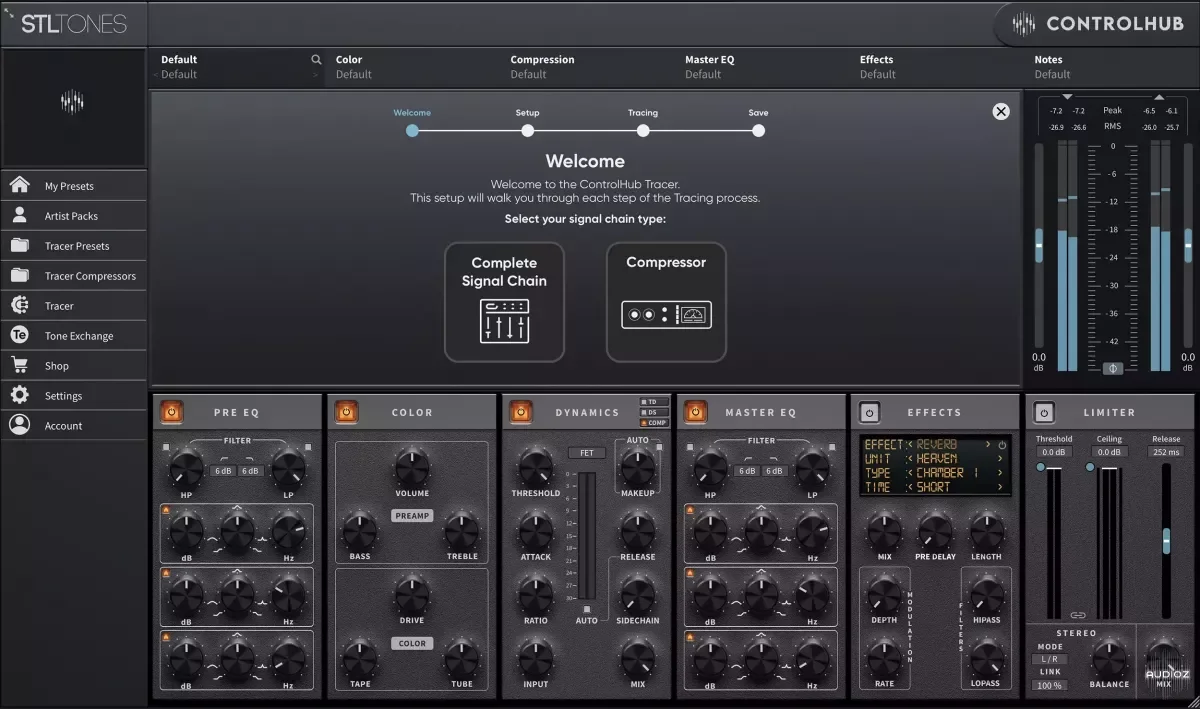Click the limiter Threshold slider handle
This screenshot has width=1200, height=709.
1041,467
